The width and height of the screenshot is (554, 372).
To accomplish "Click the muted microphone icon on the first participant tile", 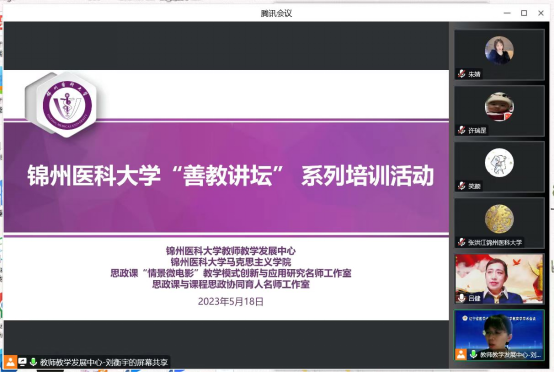I will pos(461,73).
